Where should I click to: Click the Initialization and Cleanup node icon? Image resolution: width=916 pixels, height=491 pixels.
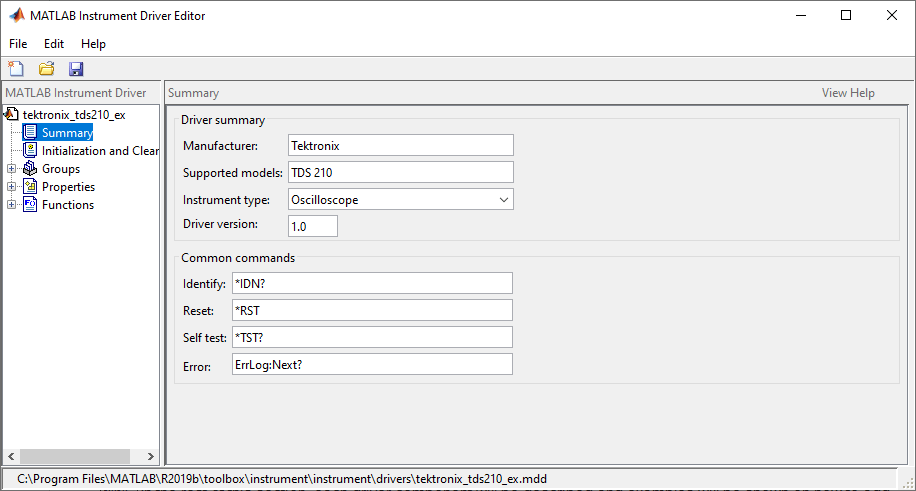tap(31, 151)
